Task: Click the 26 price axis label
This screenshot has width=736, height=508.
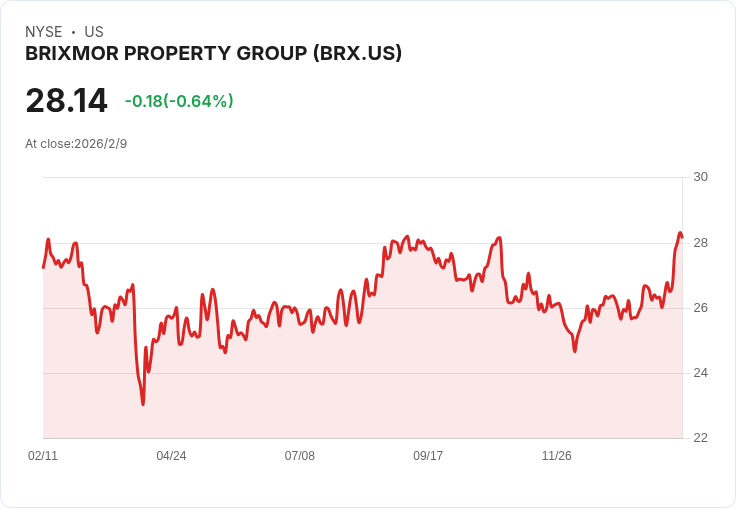Action: point(700,308)
